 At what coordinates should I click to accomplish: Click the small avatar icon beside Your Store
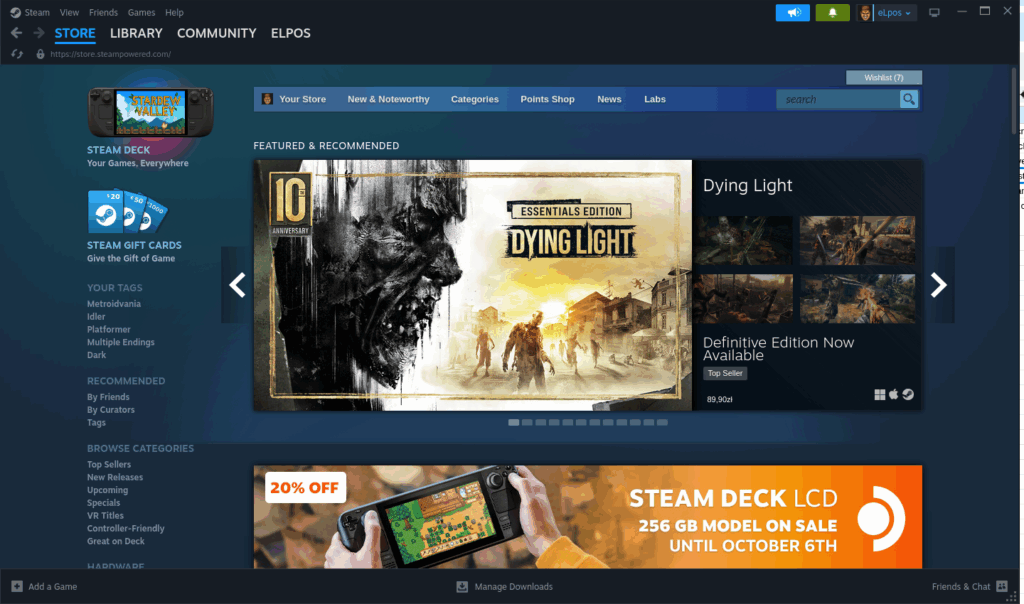click(267, 99)
